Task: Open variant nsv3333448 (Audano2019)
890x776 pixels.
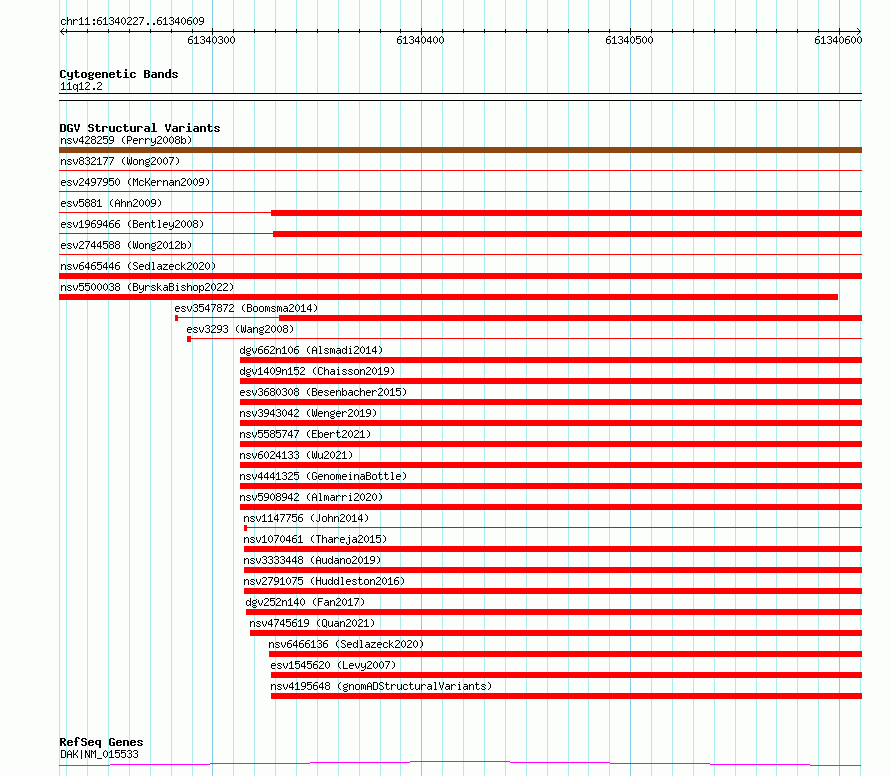Action: click(312, 560)
